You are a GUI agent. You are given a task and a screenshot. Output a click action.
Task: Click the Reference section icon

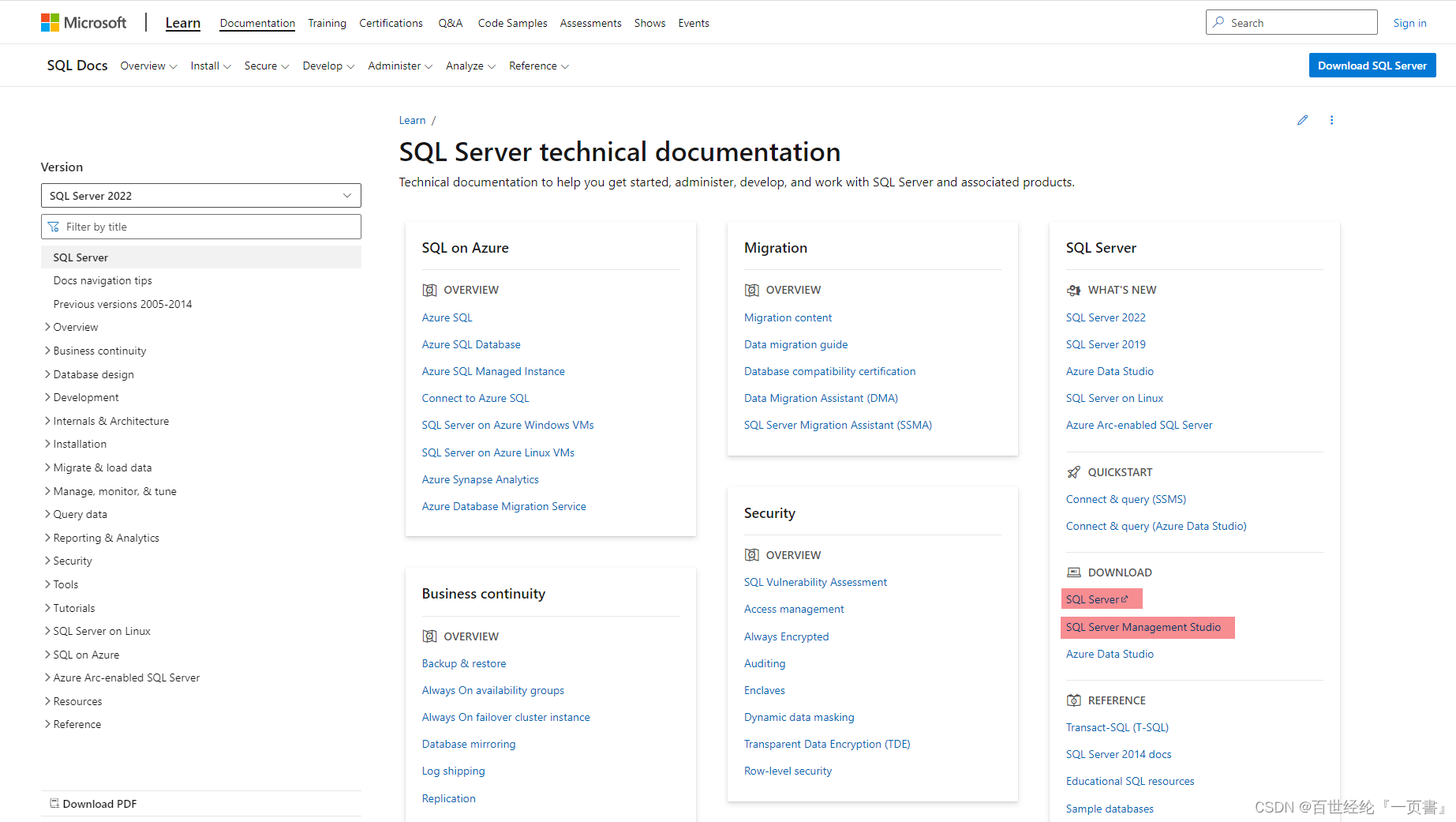tap(1073, 700)
